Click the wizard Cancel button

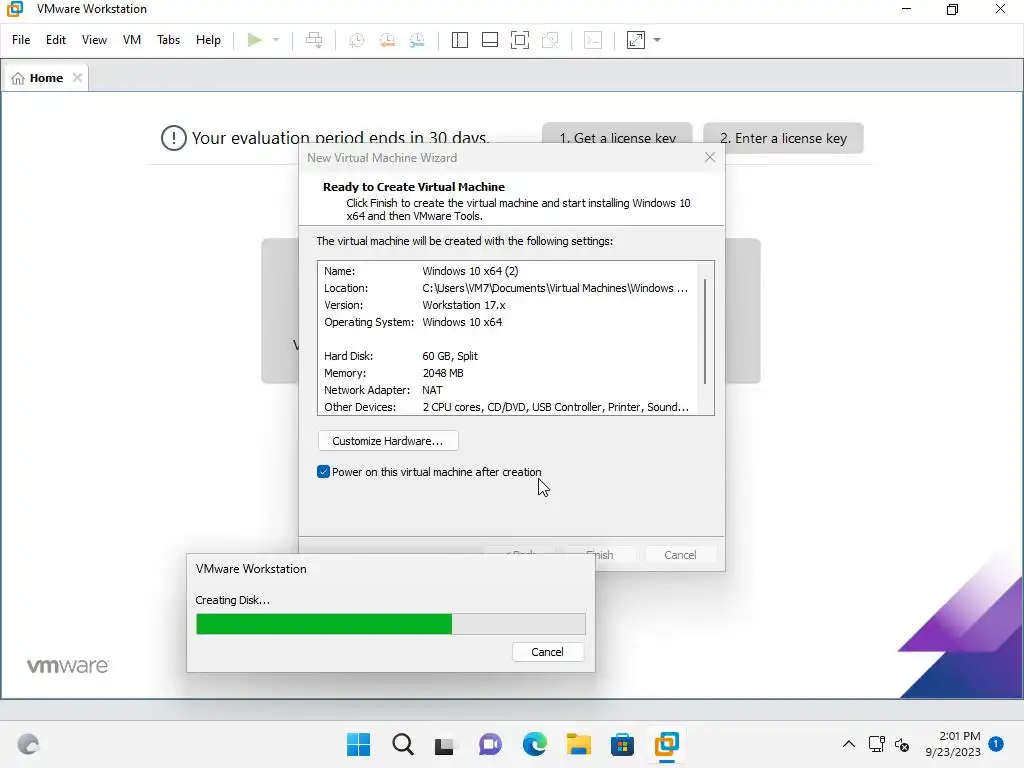coord(680,555)
